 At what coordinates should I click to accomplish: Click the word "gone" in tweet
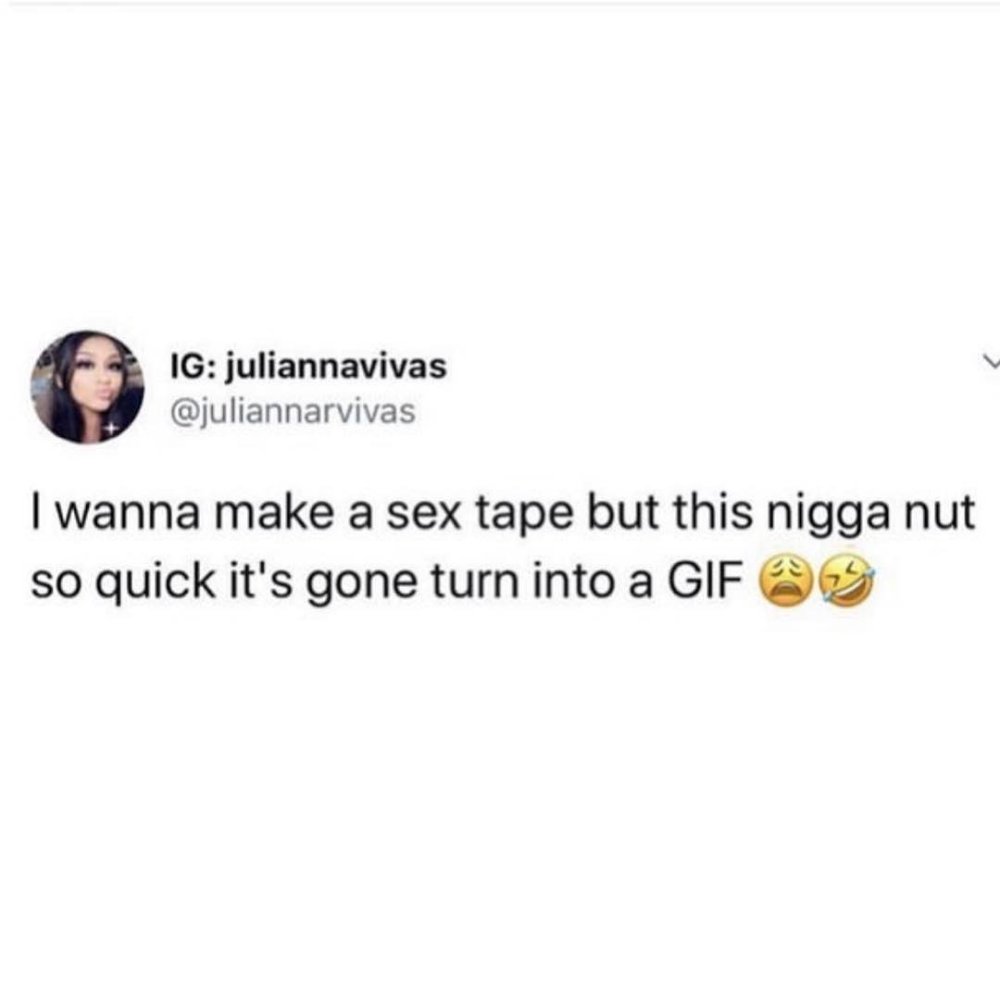(x=363, y=585)
